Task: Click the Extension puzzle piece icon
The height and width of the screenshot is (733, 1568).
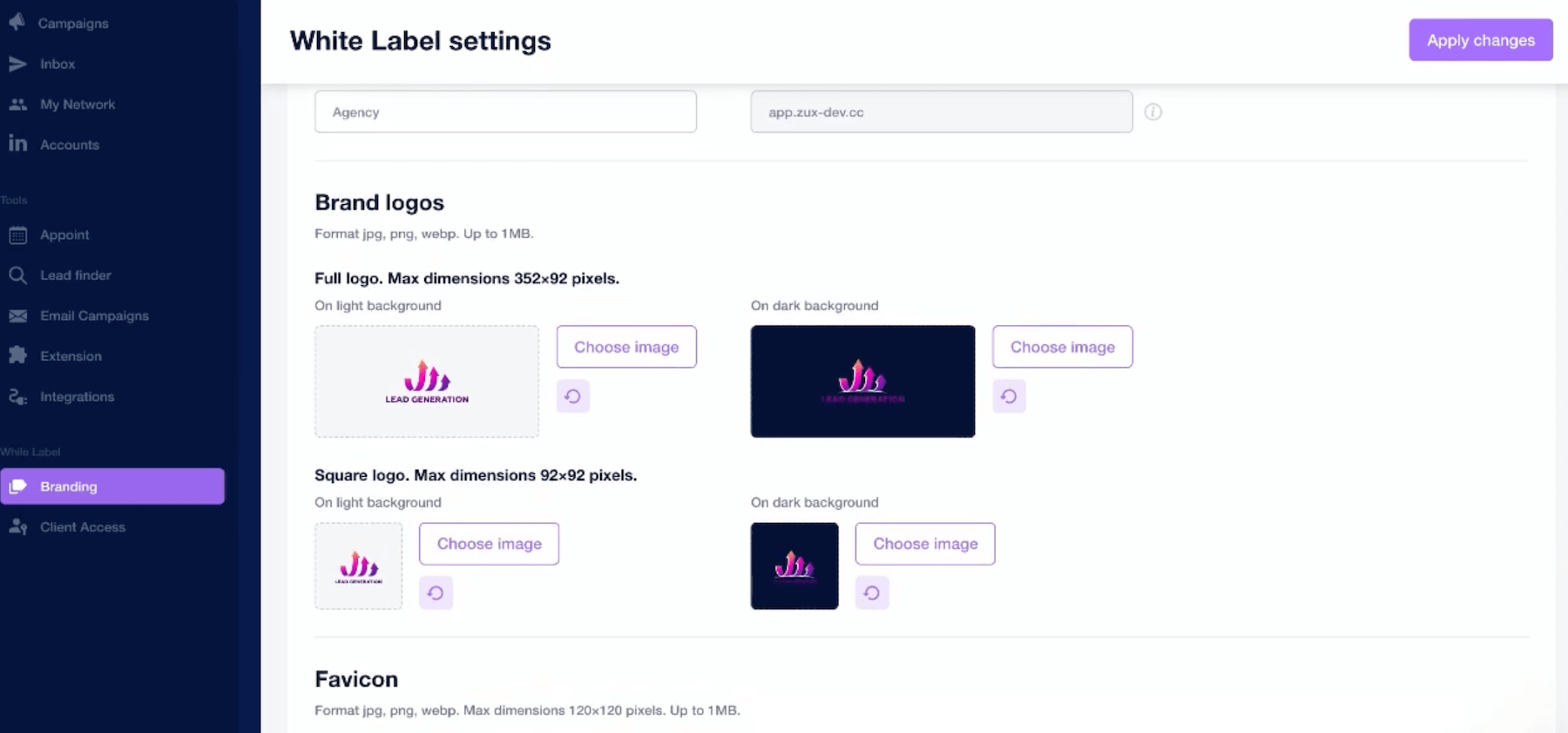Action: (x=17, y=356)
